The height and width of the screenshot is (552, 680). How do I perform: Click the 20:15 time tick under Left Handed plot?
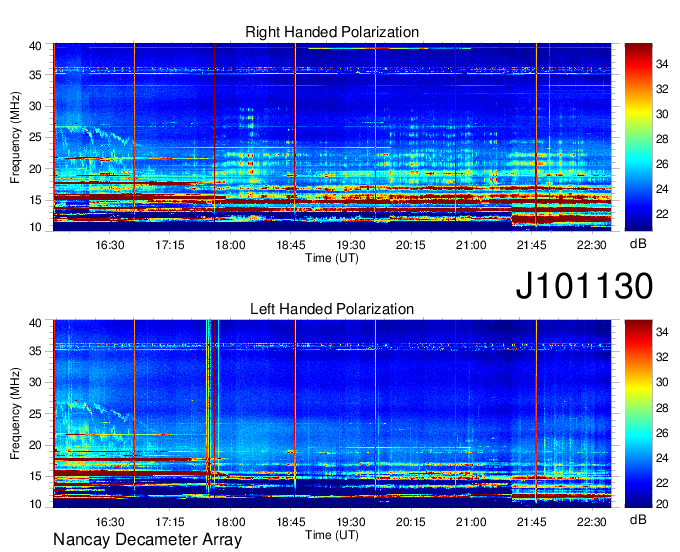tap(411, 522)
